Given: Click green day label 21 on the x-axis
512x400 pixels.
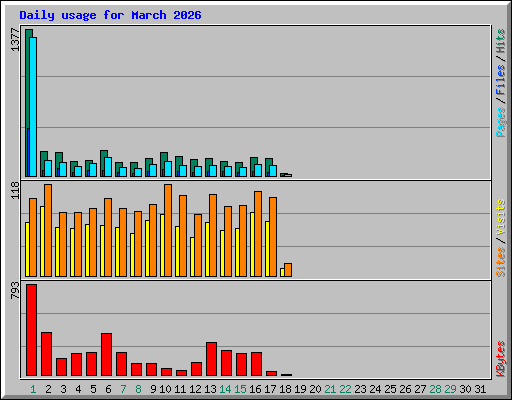Looking at the screenshot, I should point(330,389).
